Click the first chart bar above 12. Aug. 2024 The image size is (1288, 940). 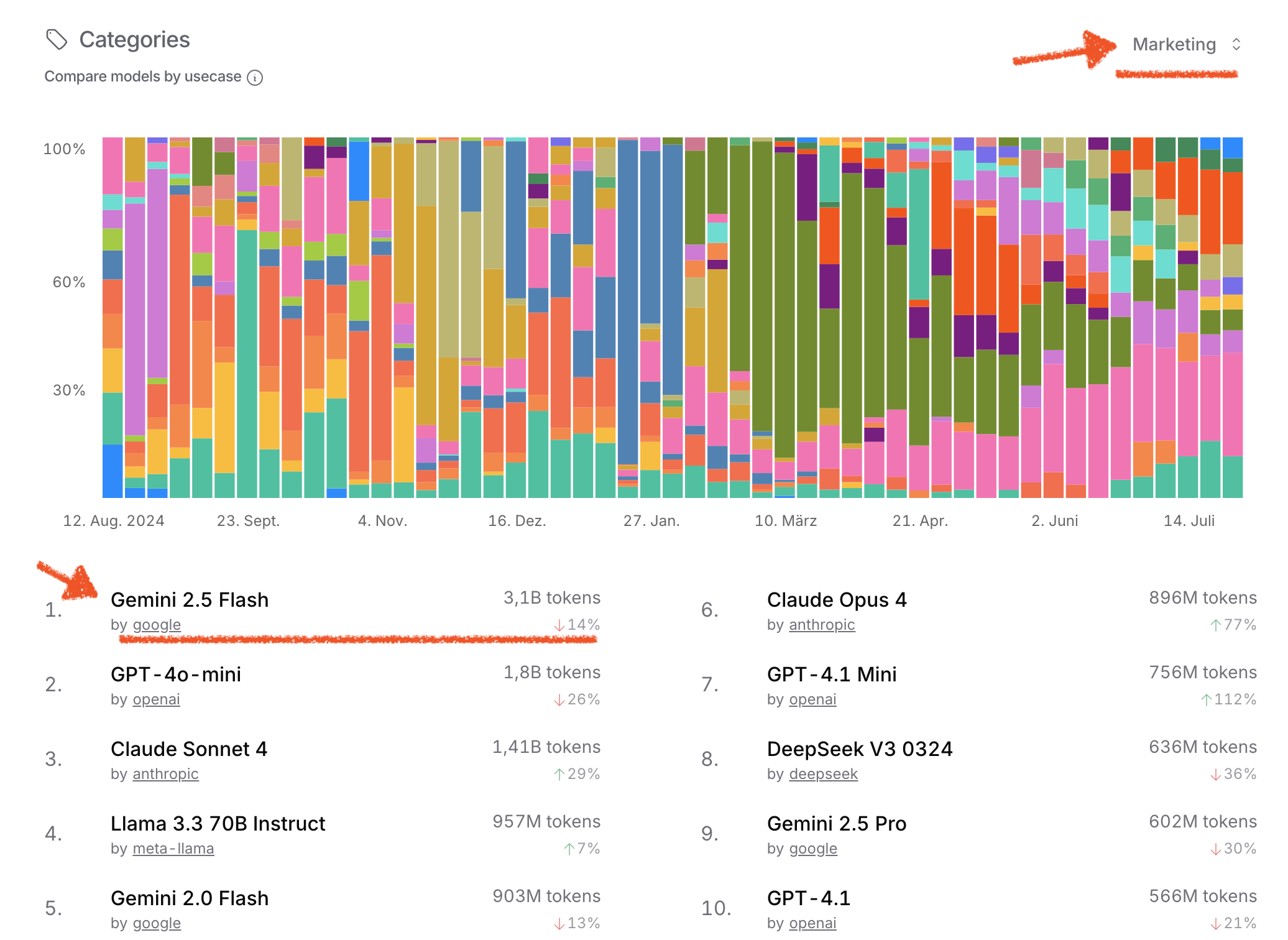click(x=113, y=317)
